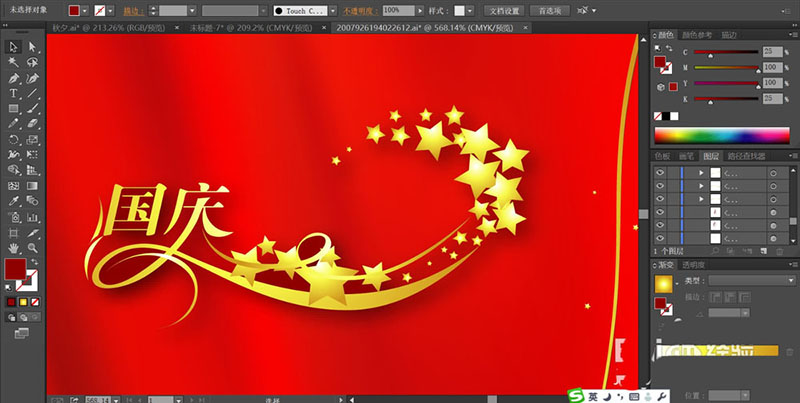This screenshot has height=403, width=800.
Task: Open the 颜色参考 panel tab
Action: [697, 35]
